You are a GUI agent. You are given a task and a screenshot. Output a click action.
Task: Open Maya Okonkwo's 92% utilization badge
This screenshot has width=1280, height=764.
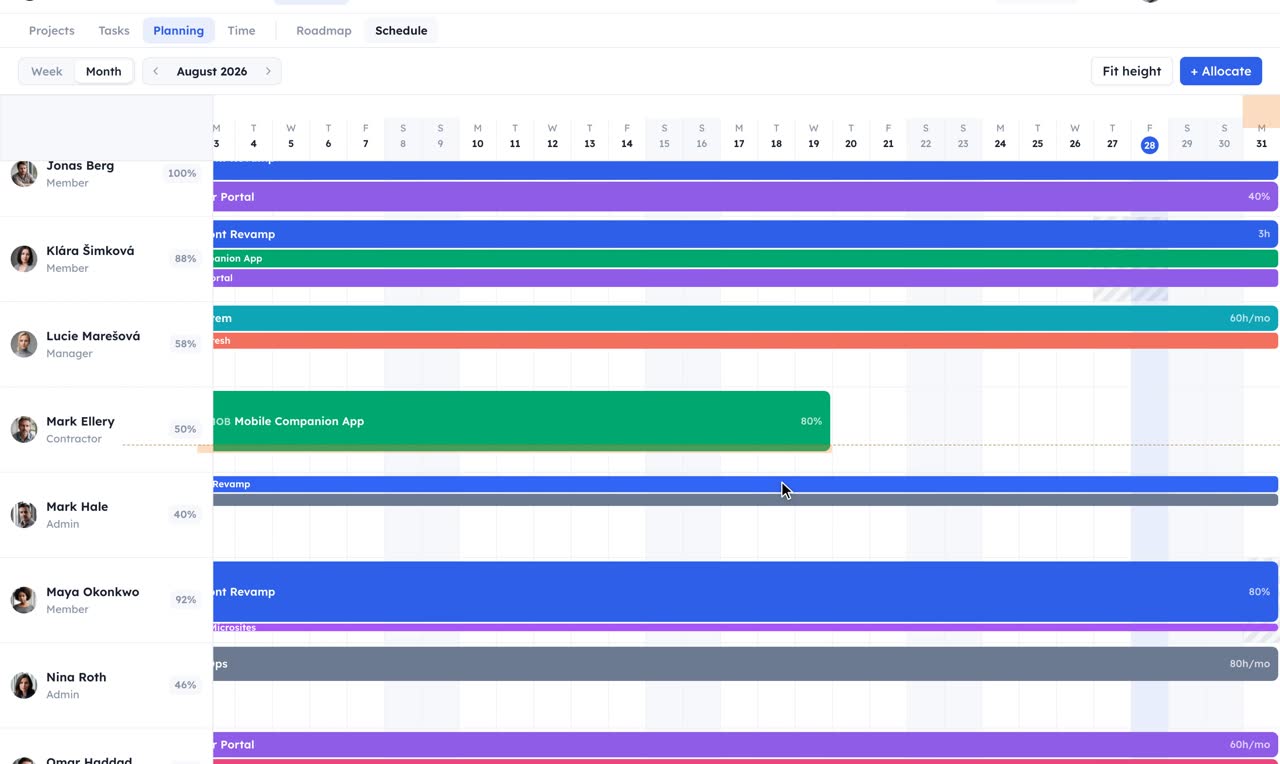[185, 600]
